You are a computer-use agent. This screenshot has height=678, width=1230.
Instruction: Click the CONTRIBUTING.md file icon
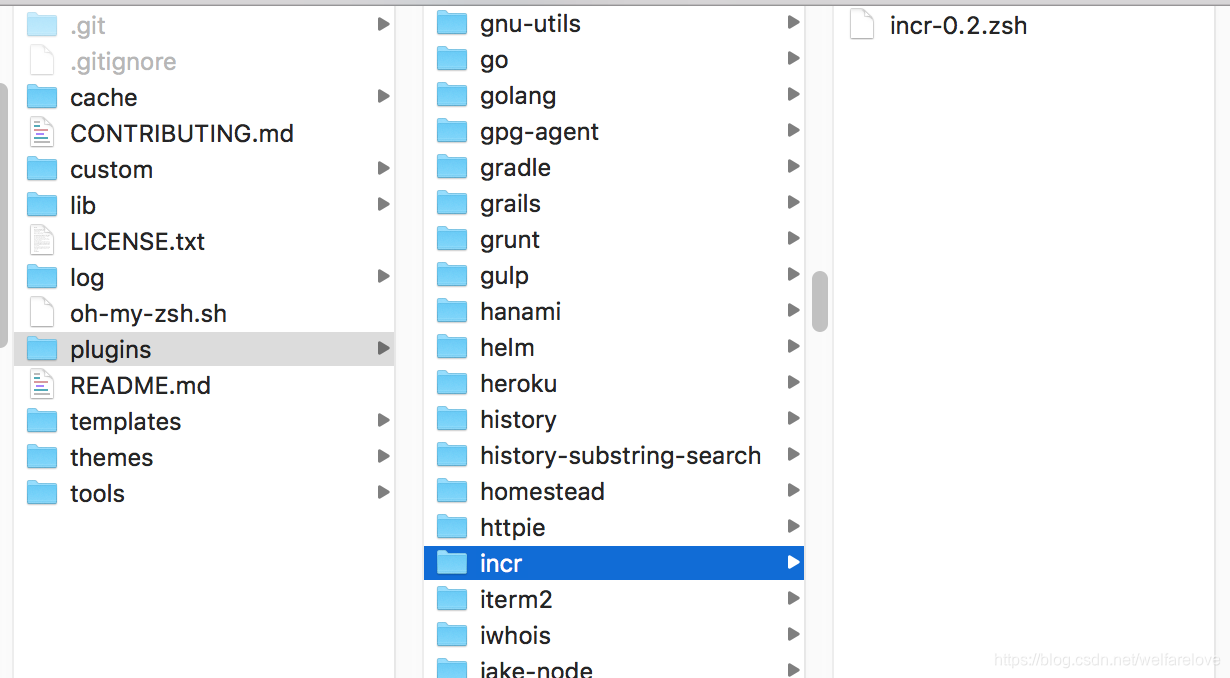[42, 133]
